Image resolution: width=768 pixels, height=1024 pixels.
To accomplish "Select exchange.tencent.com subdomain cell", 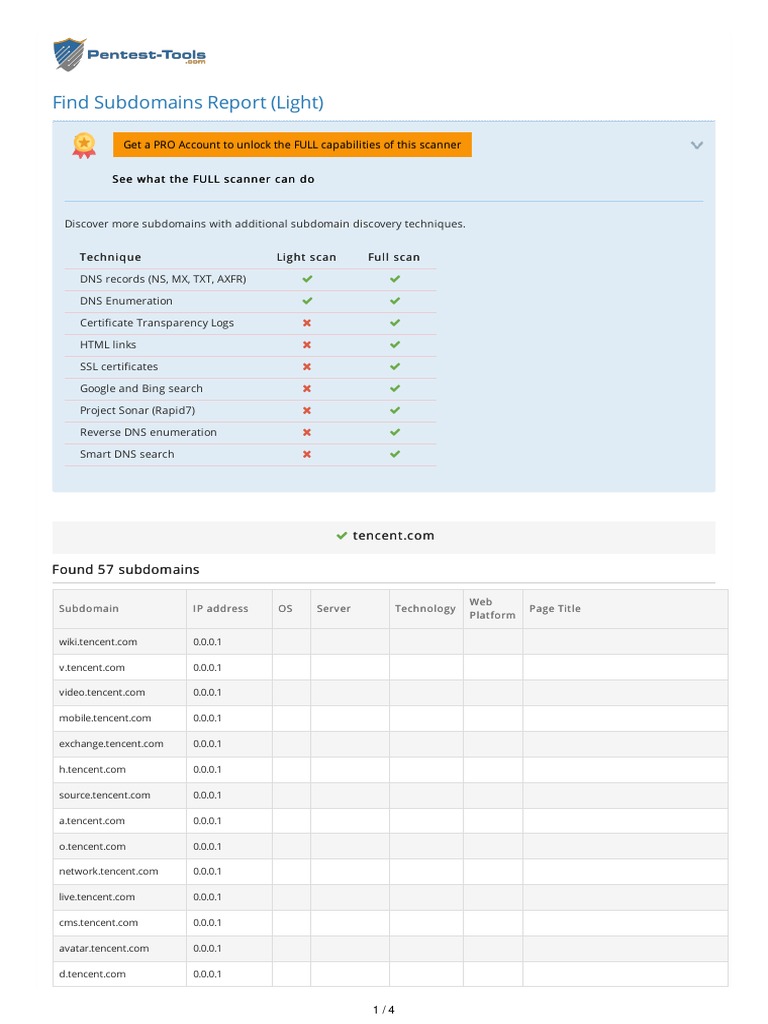I will (x=120, y=744).
